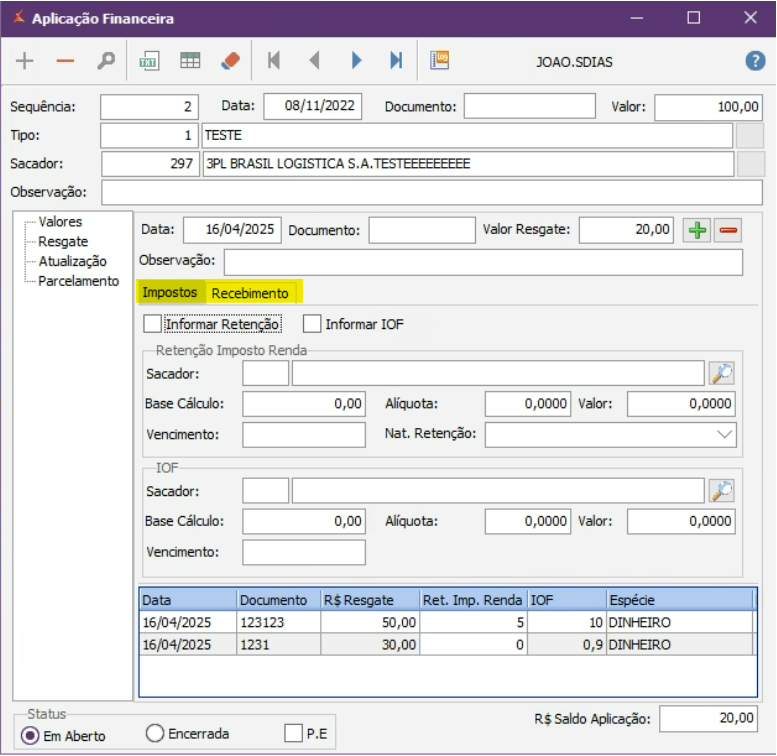Check the Informar IOF checkbox
777x756 pixels.
coord(312,324)
